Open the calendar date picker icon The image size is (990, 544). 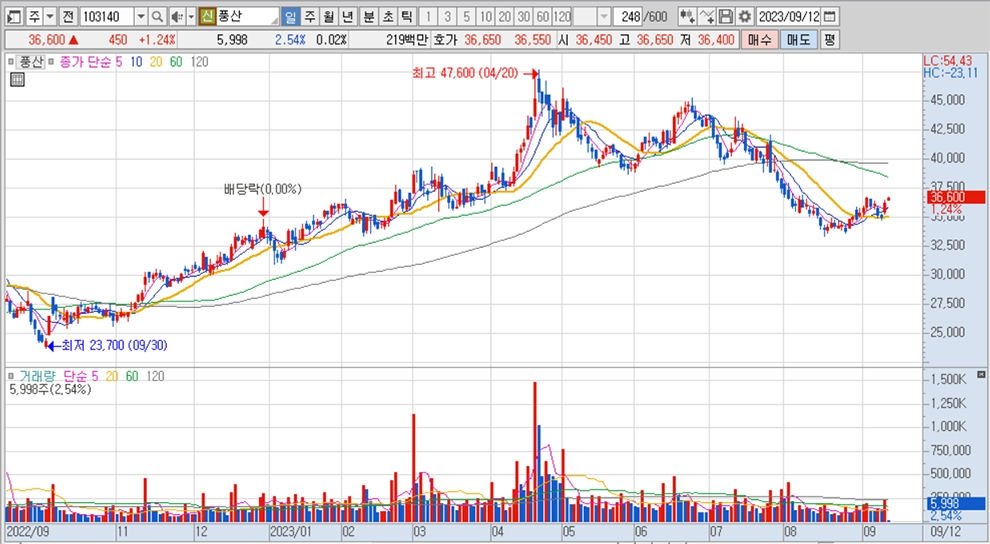[831, 17]
